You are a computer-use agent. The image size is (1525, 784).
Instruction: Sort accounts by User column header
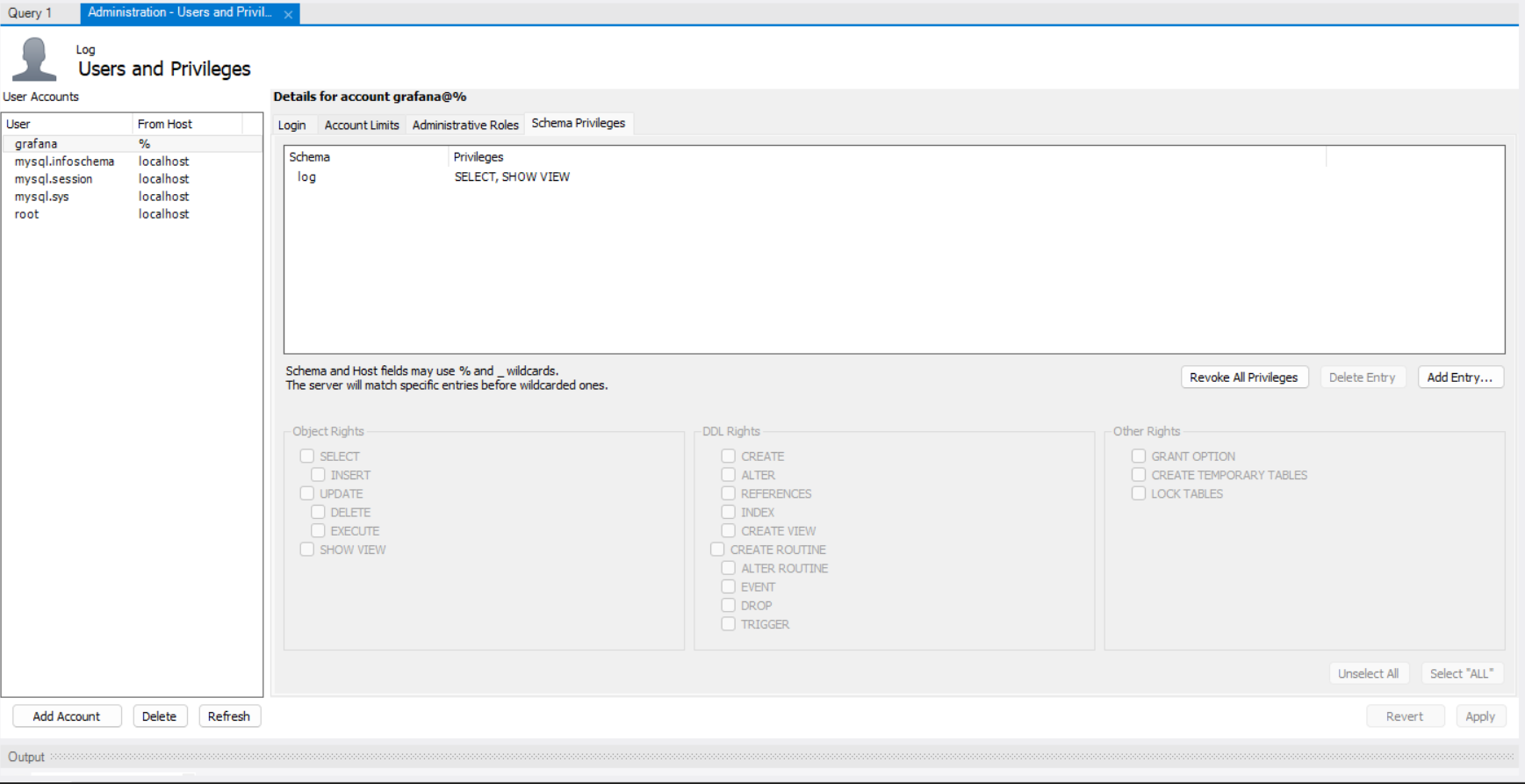pos(68,124)
